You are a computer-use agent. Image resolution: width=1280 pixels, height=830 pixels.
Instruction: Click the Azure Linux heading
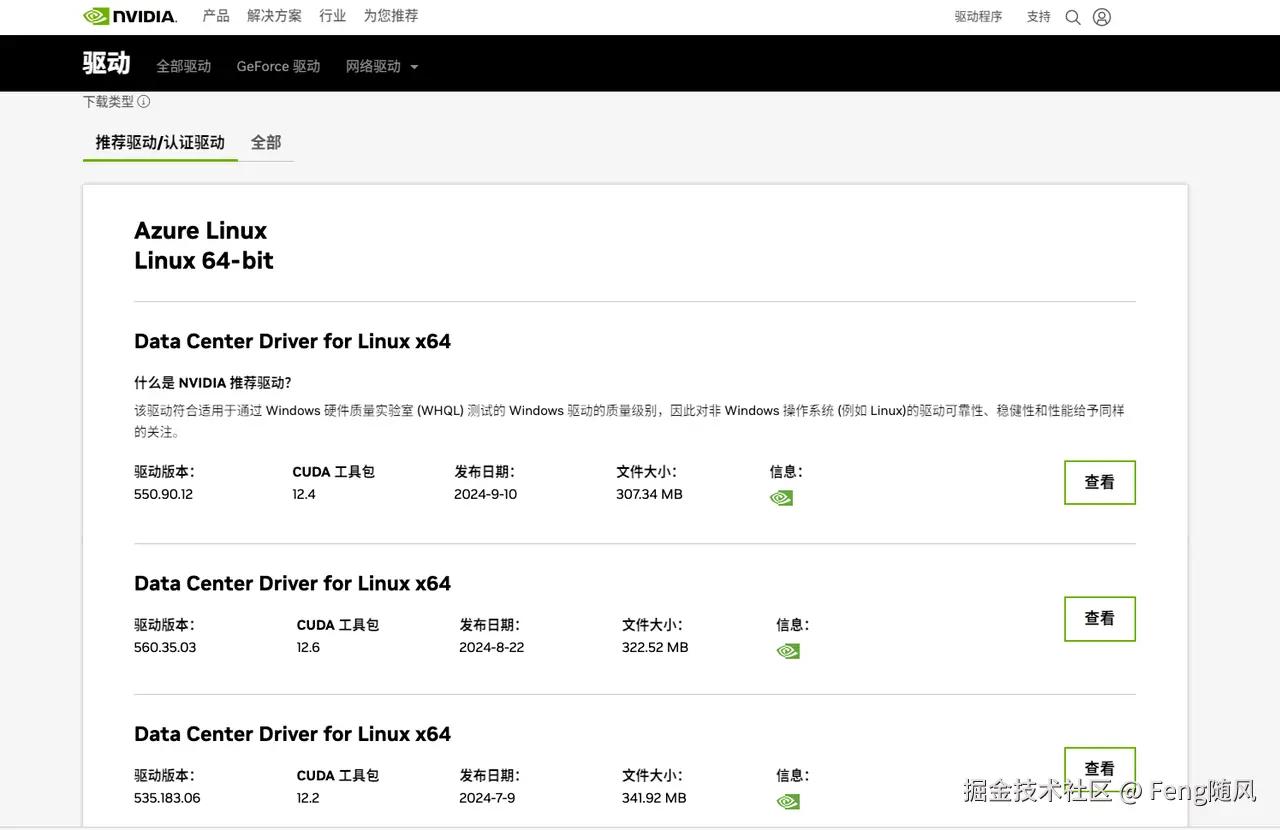click(x=201, y=231)
